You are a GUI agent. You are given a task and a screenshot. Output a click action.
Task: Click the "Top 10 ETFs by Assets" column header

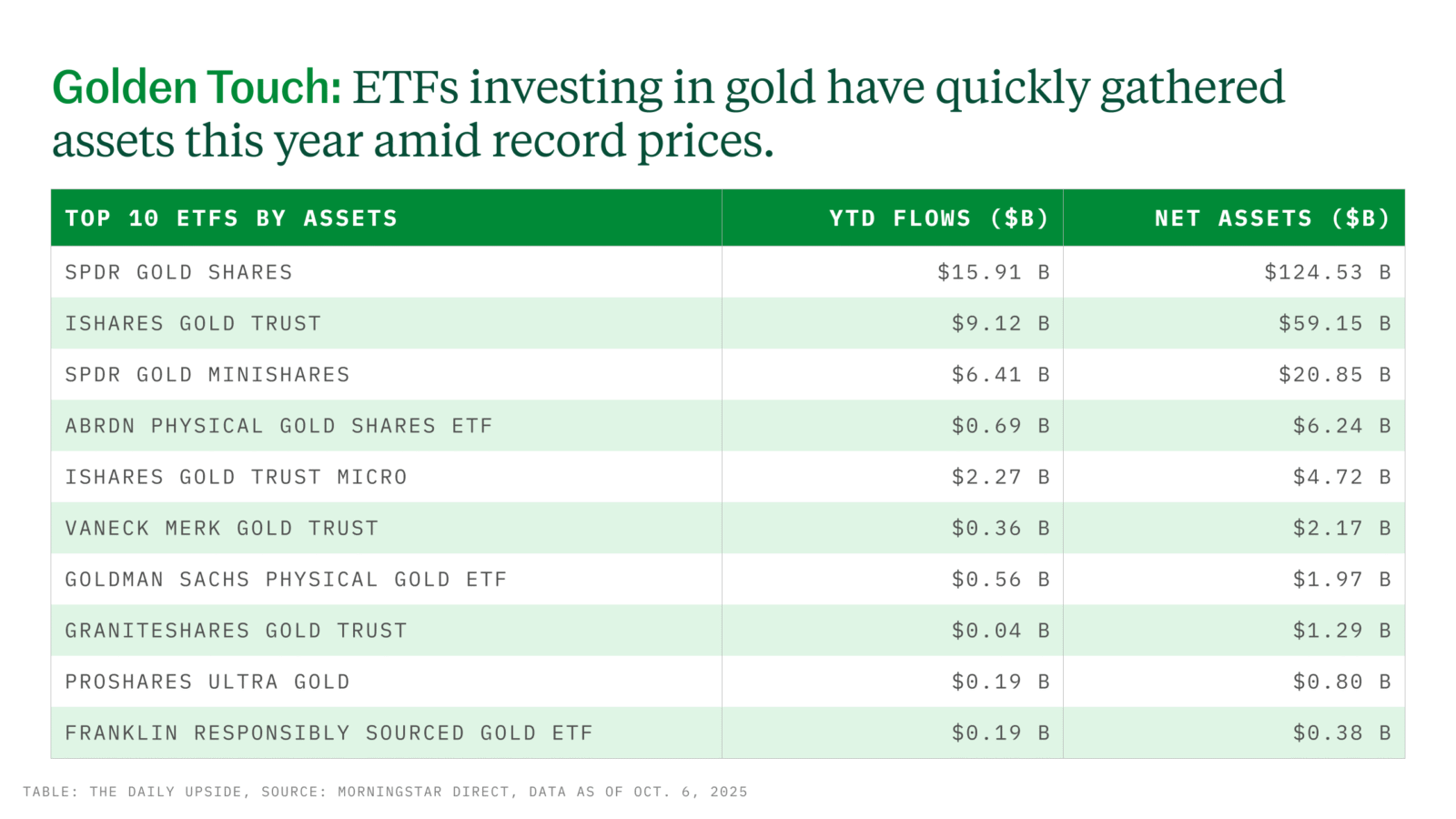tap(231, 218)
